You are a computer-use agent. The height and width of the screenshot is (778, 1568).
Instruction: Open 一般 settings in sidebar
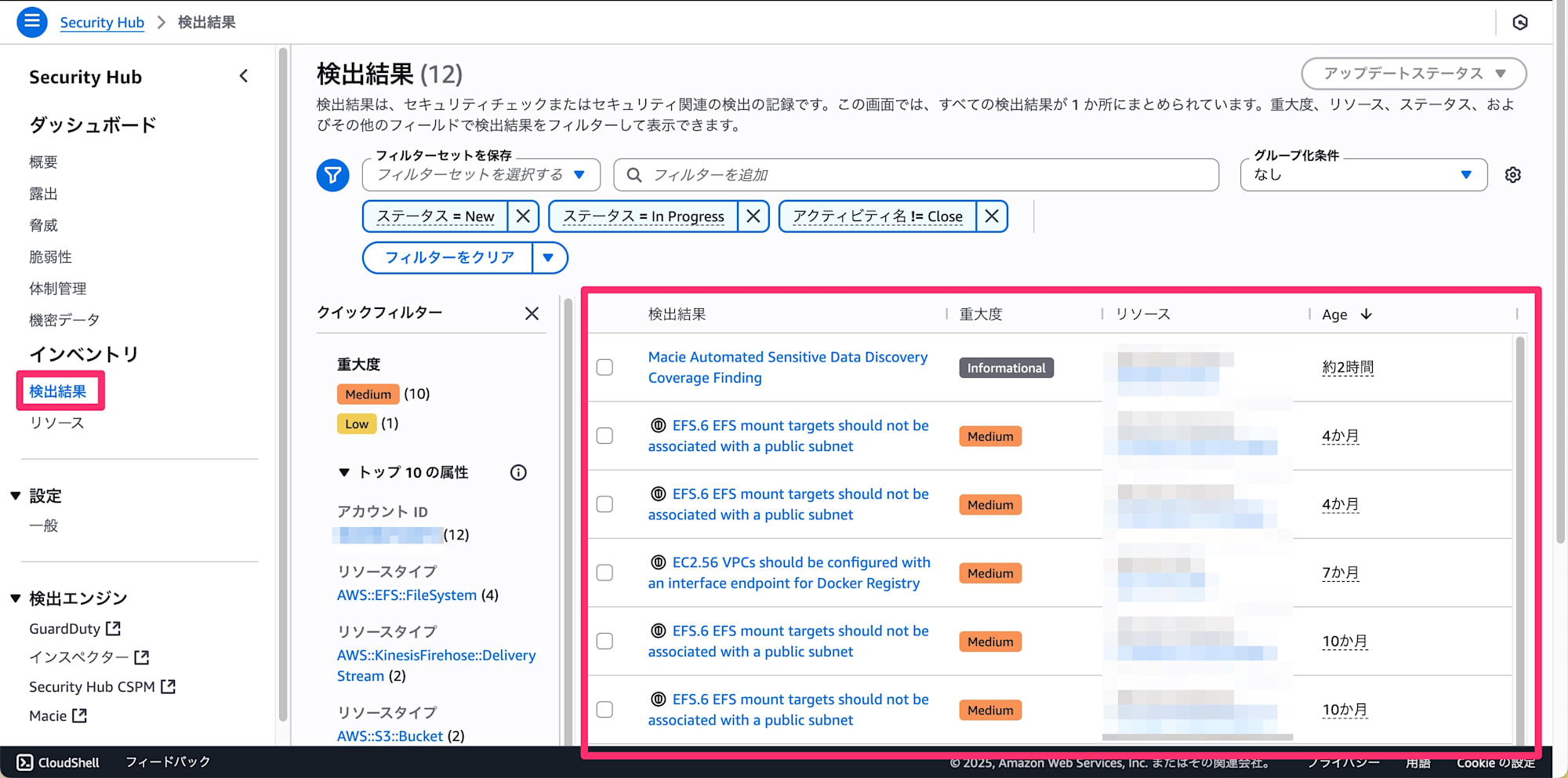[x=43, y=525]
